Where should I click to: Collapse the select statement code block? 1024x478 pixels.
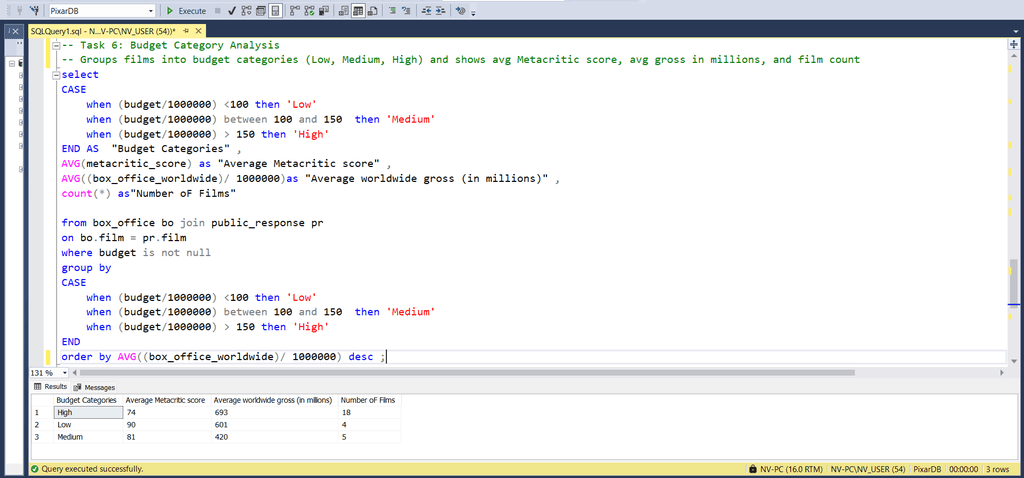pos(53,75)
